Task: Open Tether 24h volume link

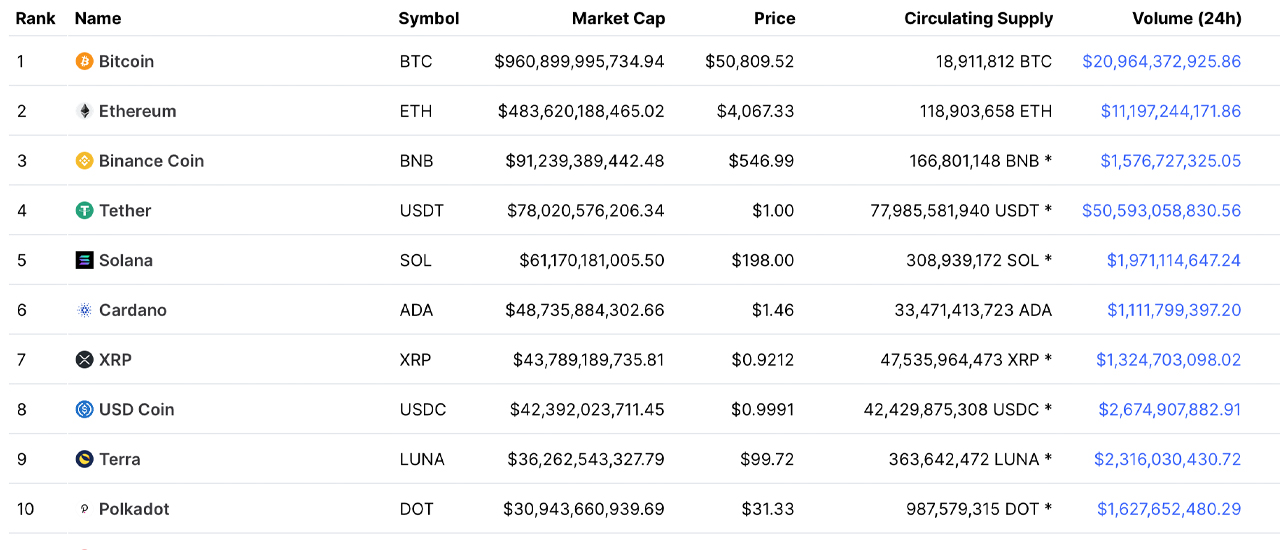Action: 1161,211
